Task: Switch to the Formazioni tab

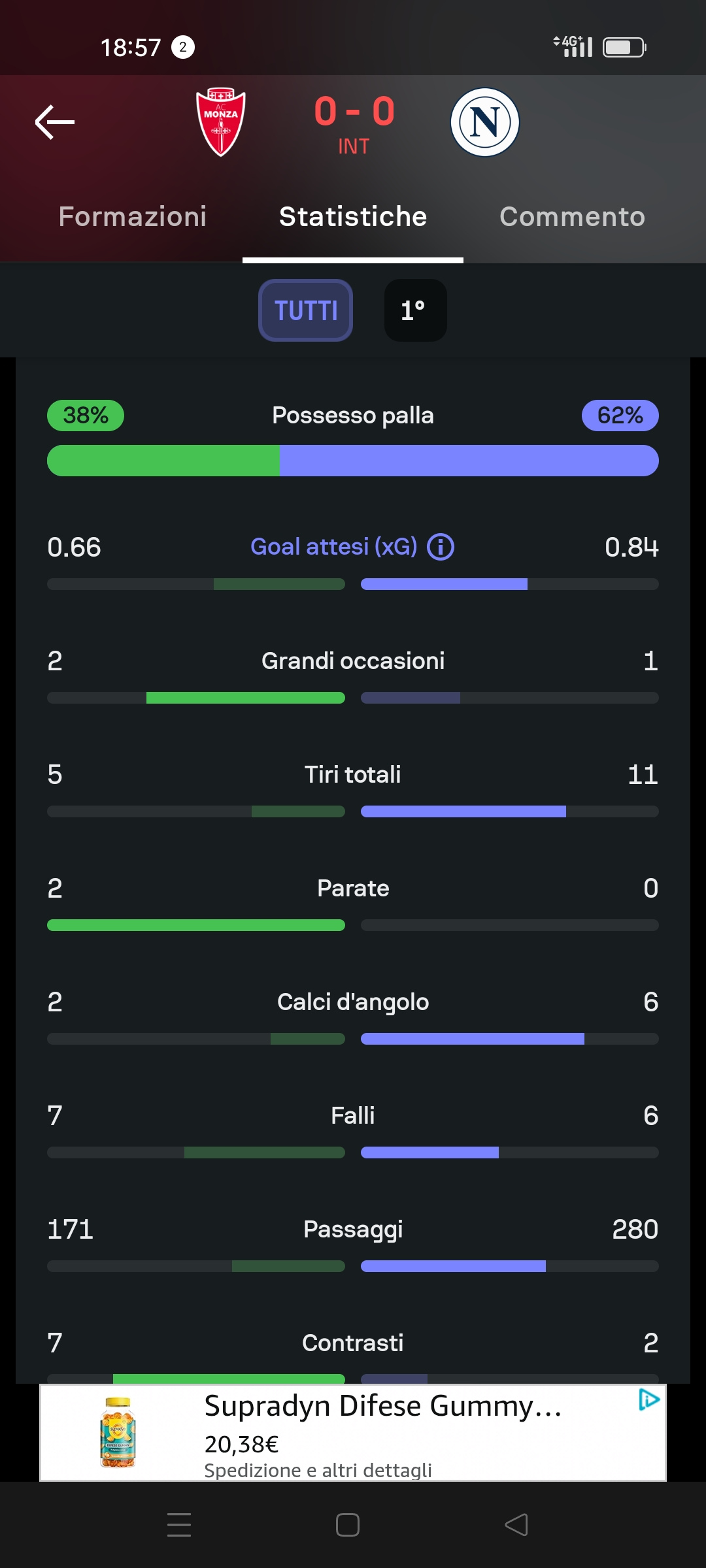Action: click(x=133, y=217)
